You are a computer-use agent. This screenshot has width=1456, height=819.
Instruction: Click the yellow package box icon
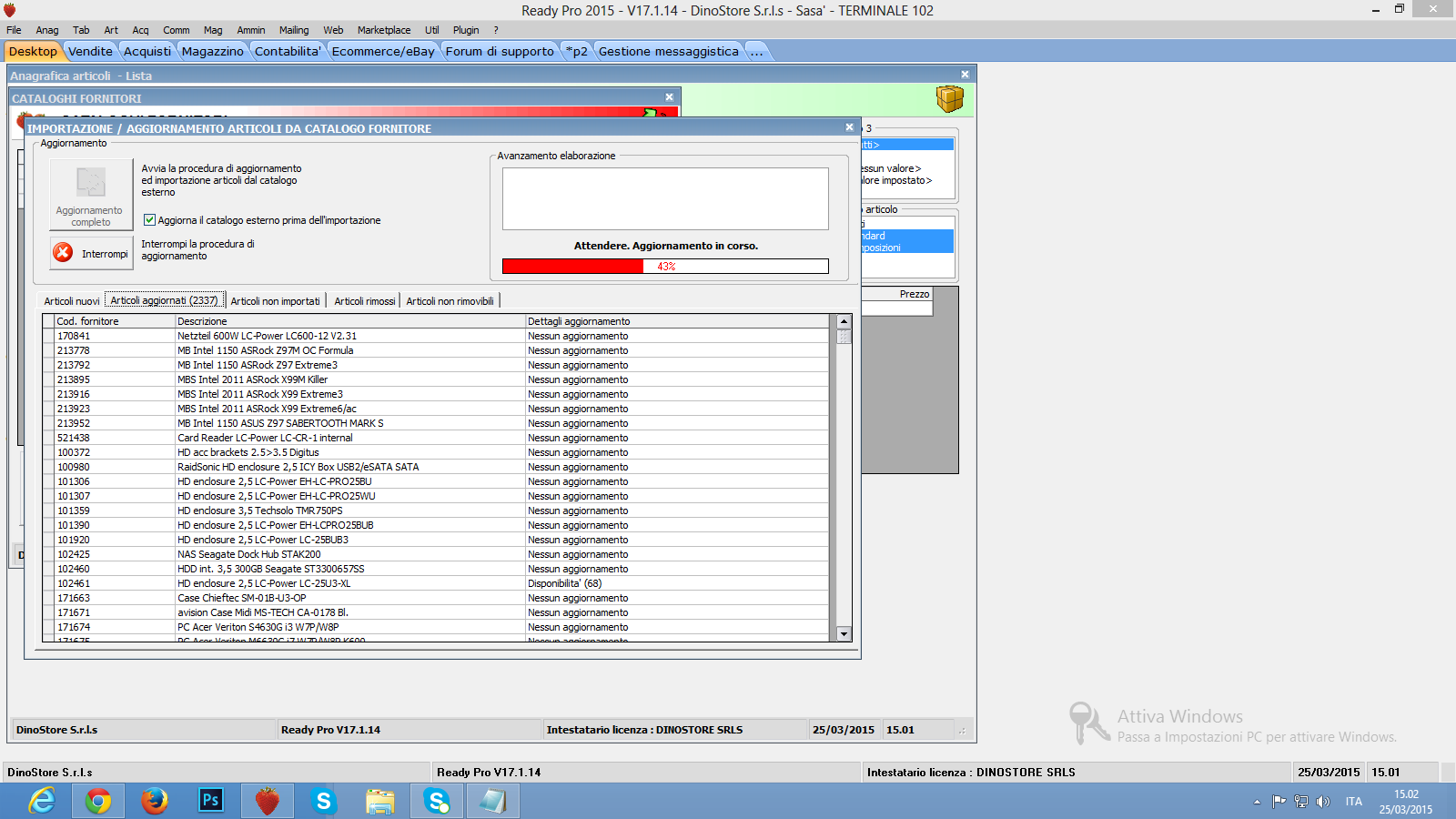pos(949,98)
